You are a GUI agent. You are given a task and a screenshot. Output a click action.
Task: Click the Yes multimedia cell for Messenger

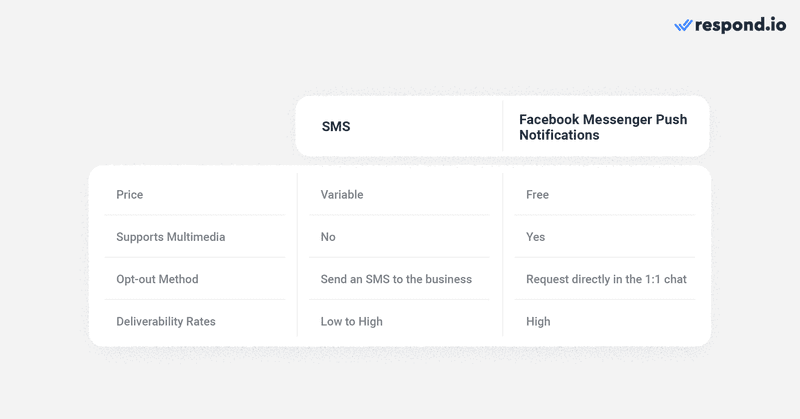[535, 237]
